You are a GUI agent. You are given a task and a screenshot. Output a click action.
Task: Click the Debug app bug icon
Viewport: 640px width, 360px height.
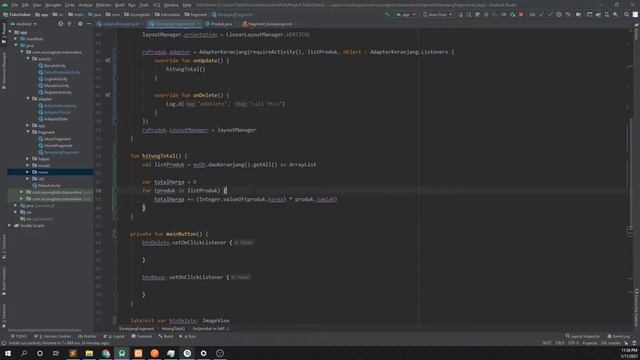click(x=486, y=14)
